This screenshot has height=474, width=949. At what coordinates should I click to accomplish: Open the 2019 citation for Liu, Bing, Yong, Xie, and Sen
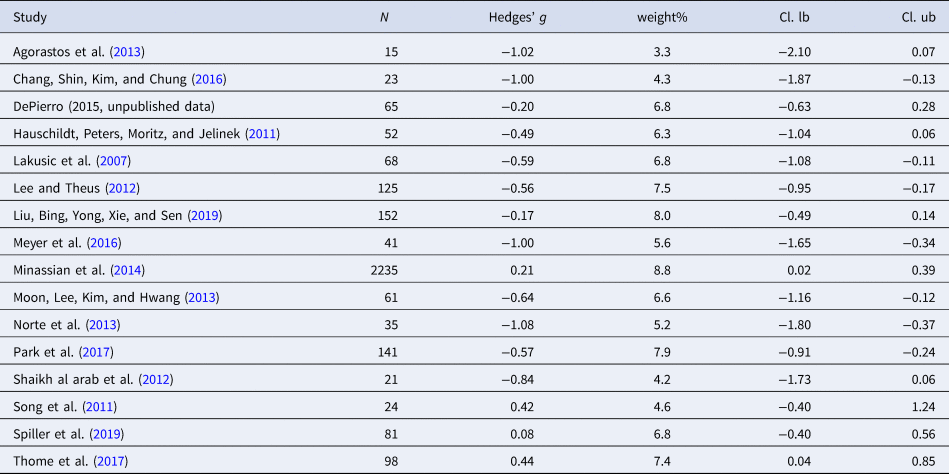tap(203, 215)
